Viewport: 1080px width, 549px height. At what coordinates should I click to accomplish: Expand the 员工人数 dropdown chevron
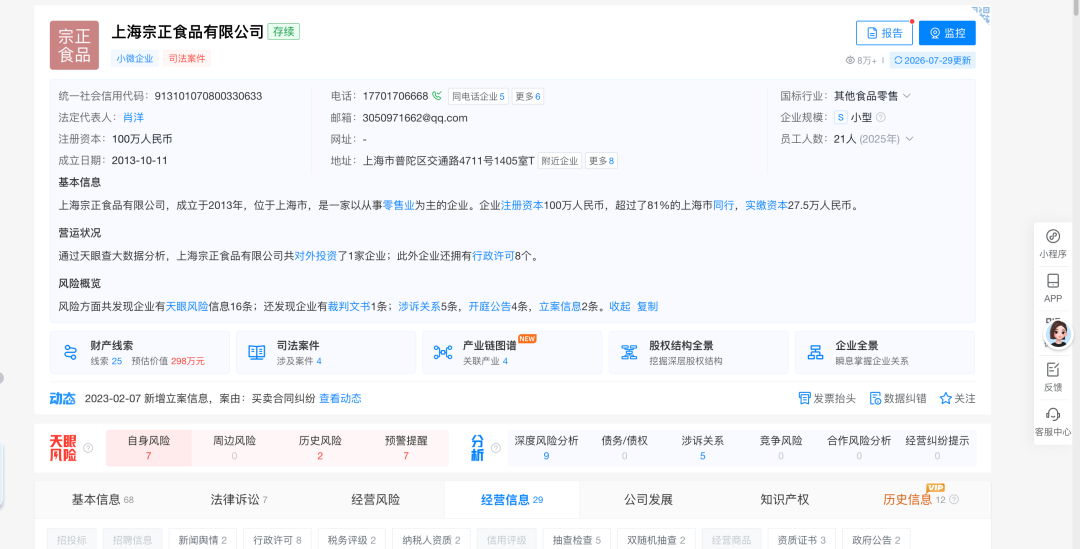(909, 139)
